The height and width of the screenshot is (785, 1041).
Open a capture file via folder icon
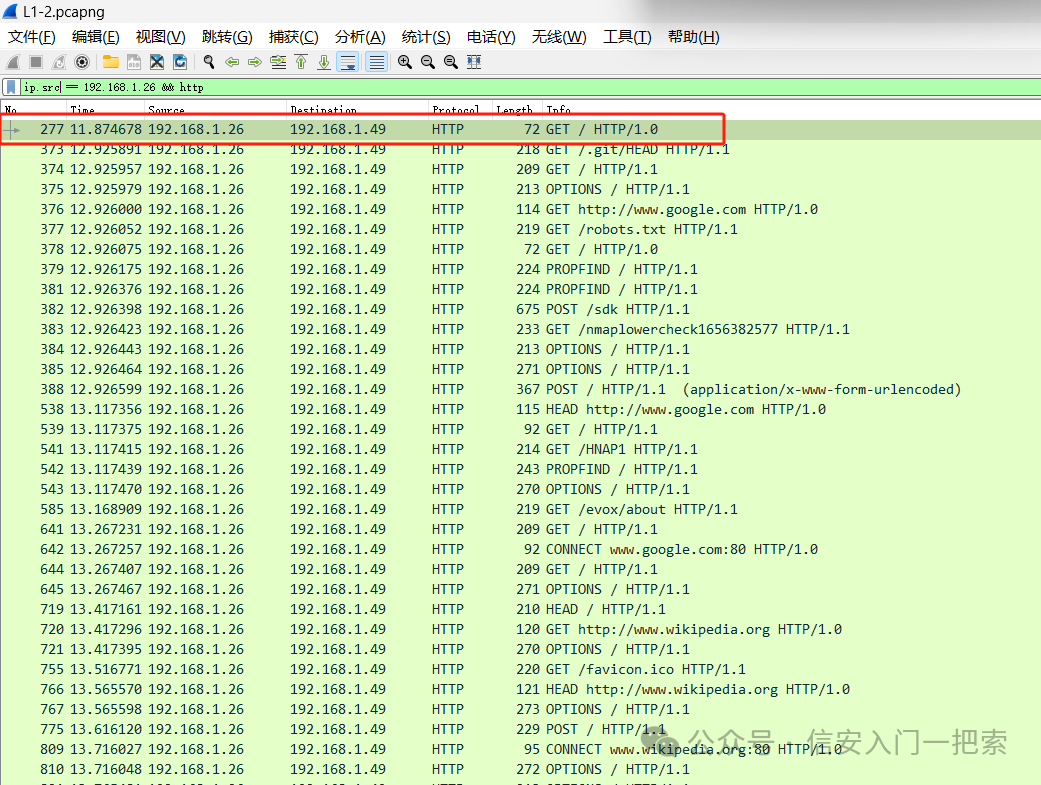click(x=111, y=62)
